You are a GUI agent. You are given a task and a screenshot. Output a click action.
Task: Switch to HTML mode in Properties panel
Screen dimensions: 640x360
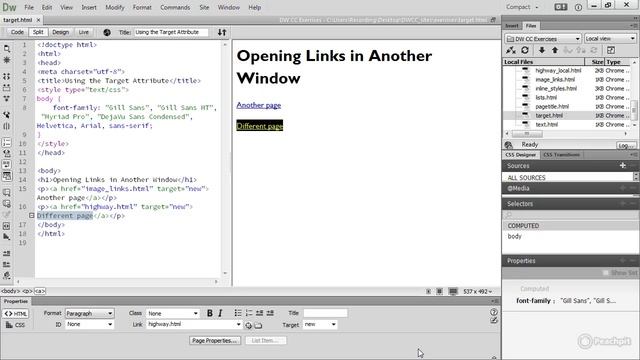pos(16,313)
